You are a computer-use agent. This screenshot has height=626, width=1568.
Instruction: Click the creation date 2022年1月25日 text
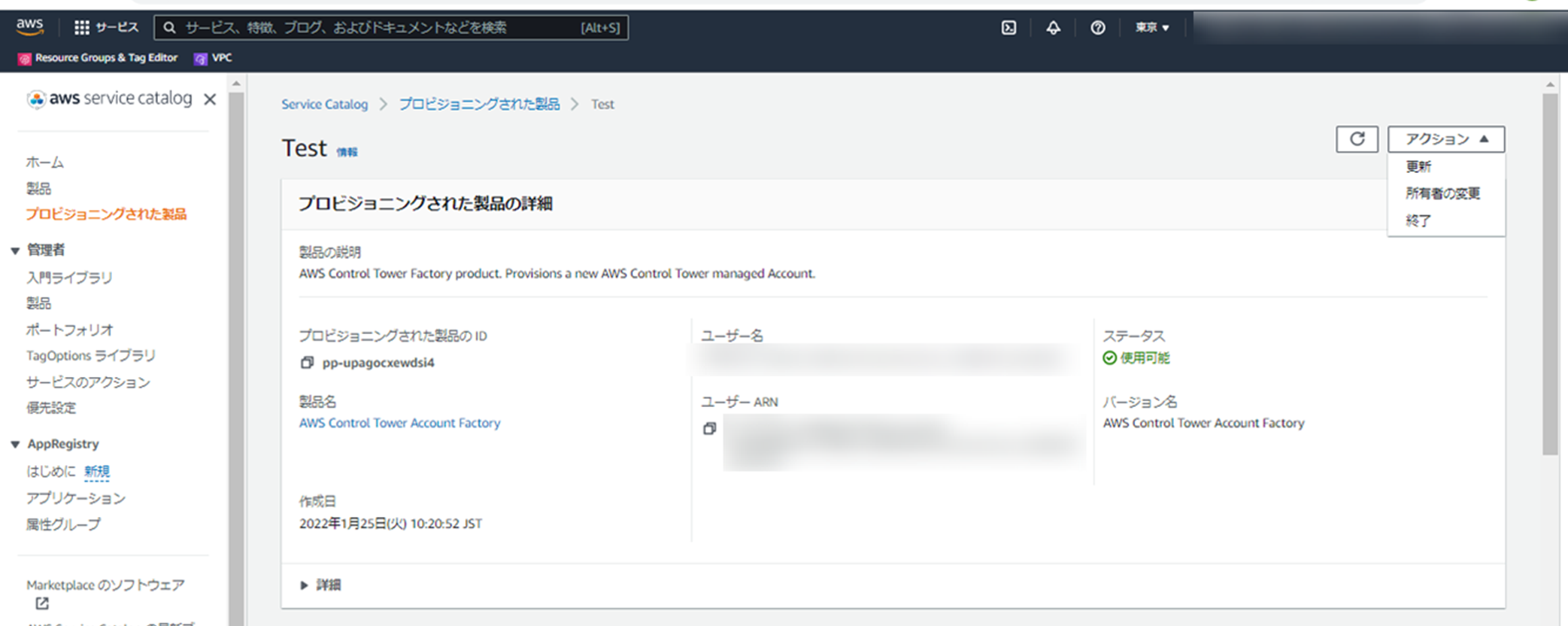pos(390,524)
